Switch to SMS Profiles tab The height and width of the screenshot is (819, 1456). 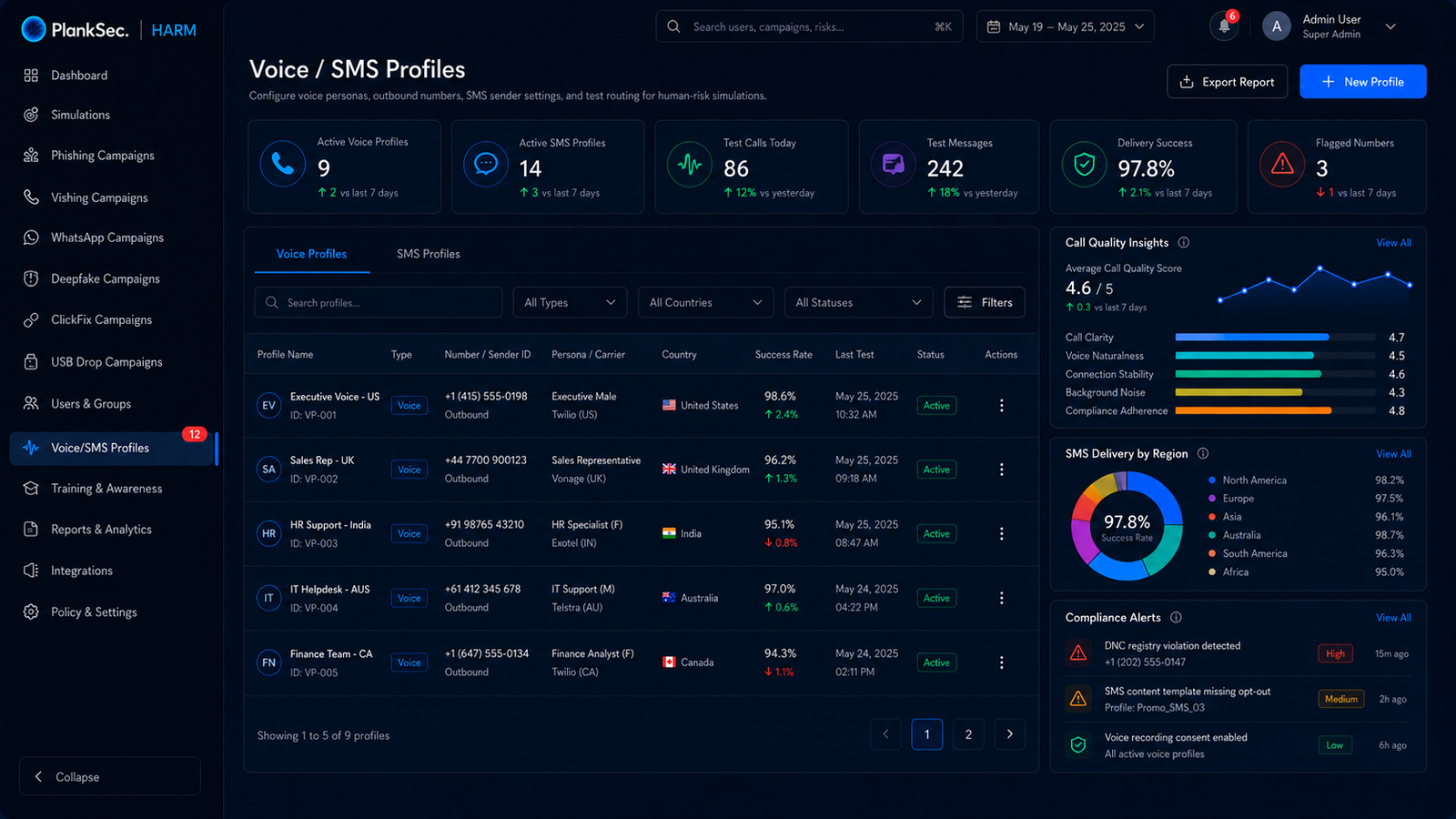click(429, 254)
